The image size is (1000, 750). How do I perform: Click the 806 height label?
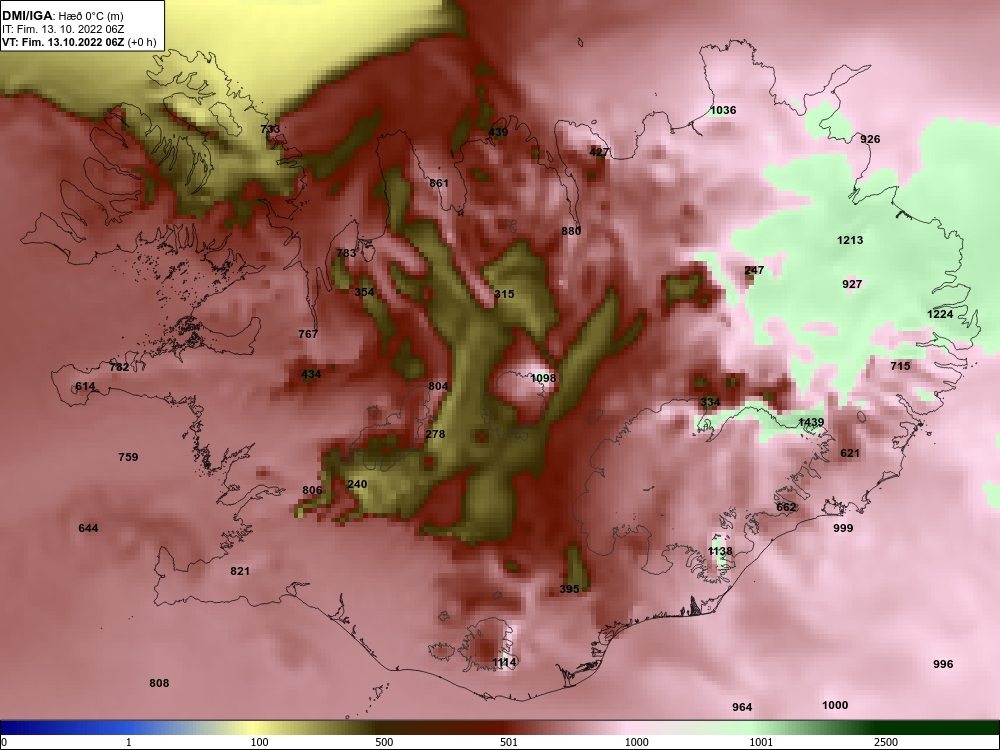pos(312,490)
